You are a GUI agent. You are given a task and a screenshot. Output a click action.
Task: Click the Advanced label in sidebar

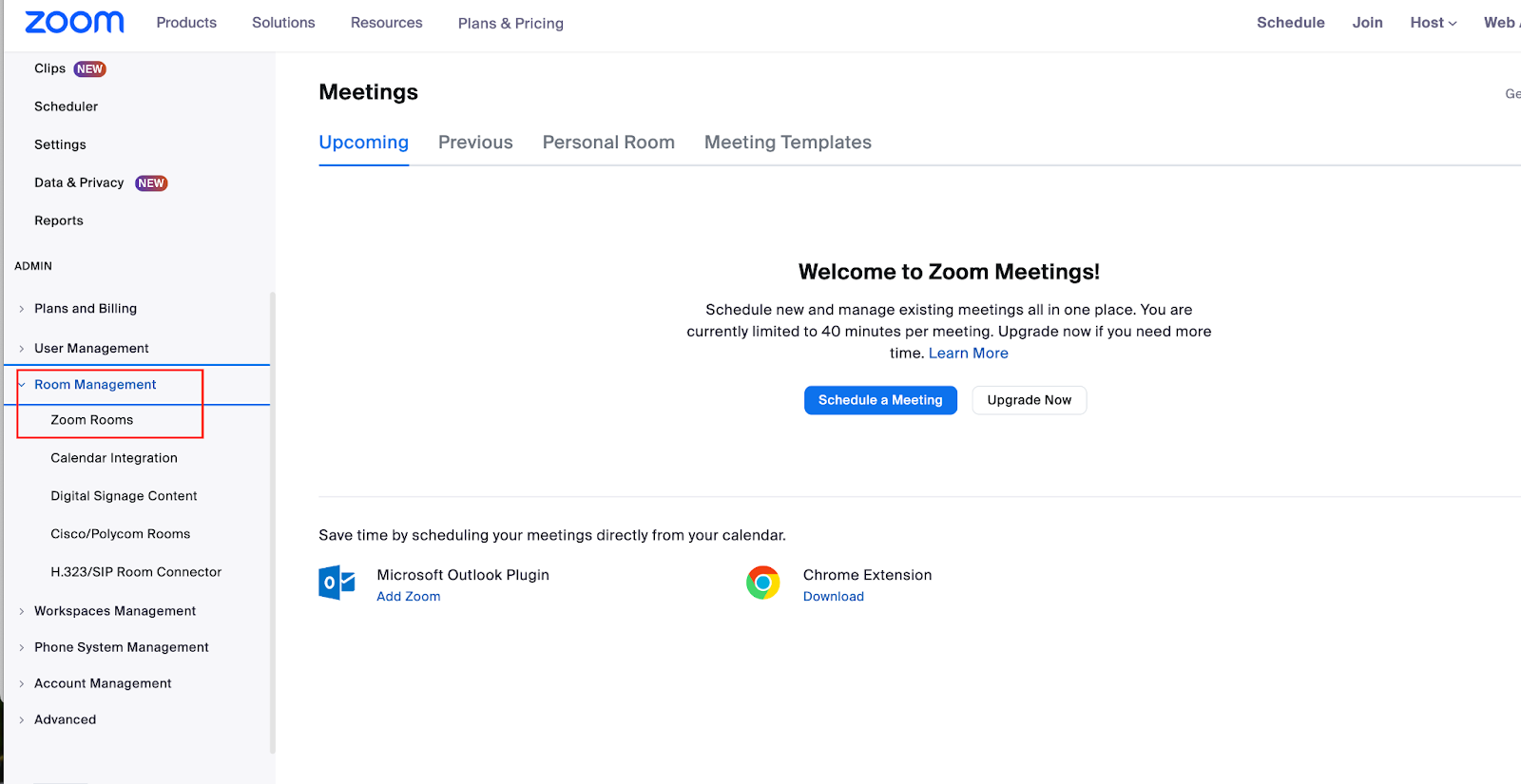pos(66,719)
